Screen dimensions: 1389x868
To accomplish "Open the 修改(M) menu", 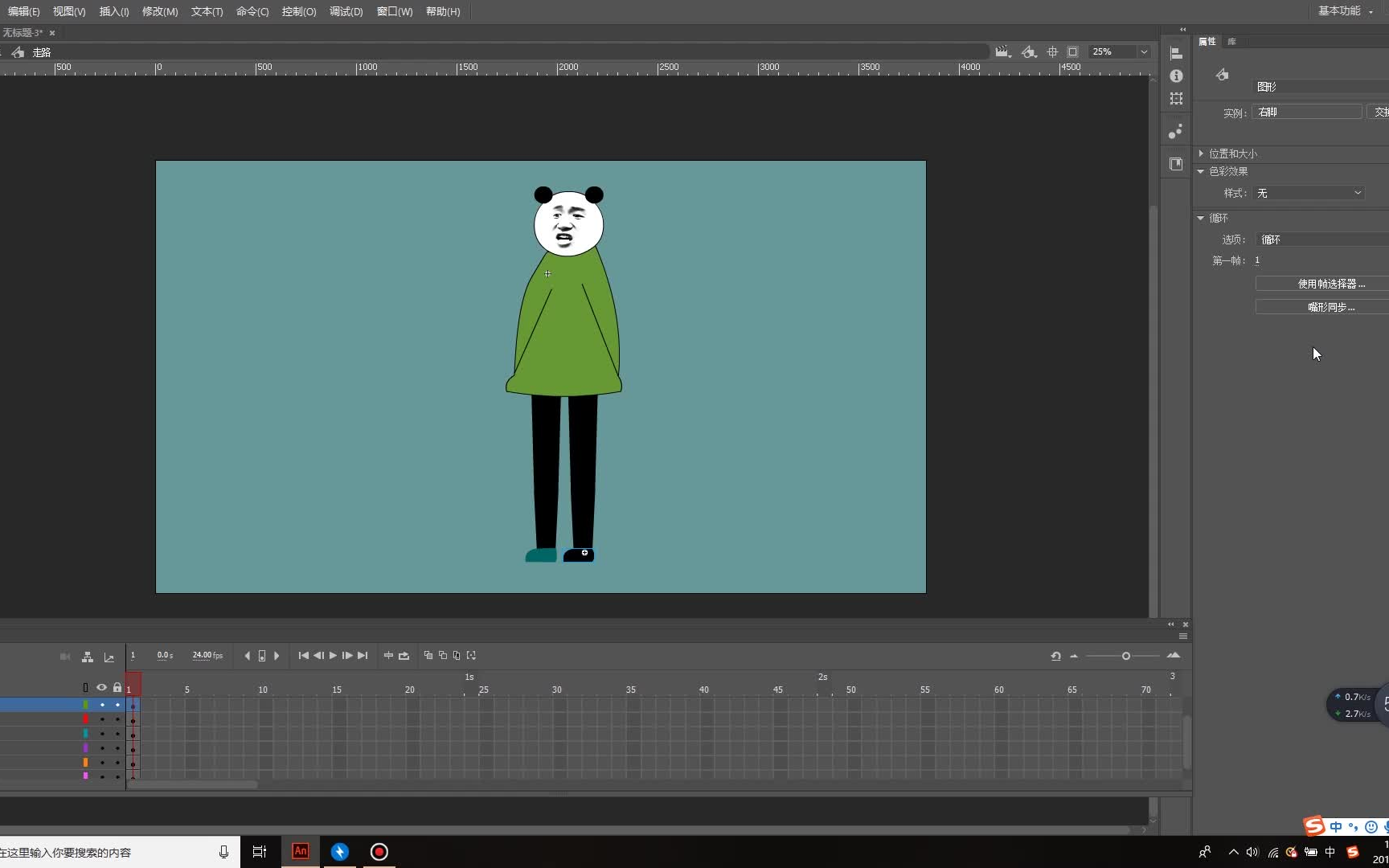I will tap(159, 11).
